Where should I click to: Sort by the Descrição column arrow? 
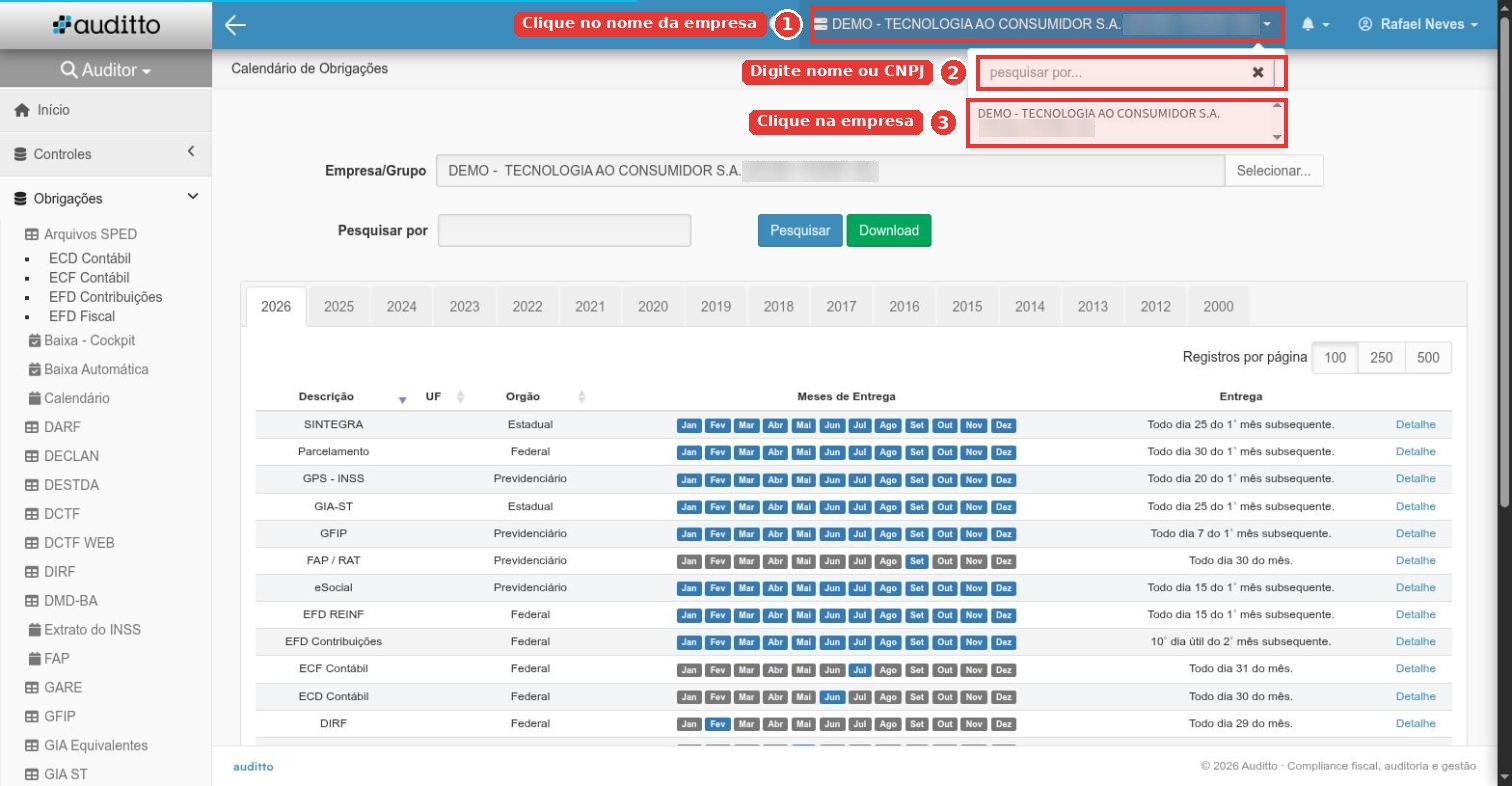(x=402, y=398)
